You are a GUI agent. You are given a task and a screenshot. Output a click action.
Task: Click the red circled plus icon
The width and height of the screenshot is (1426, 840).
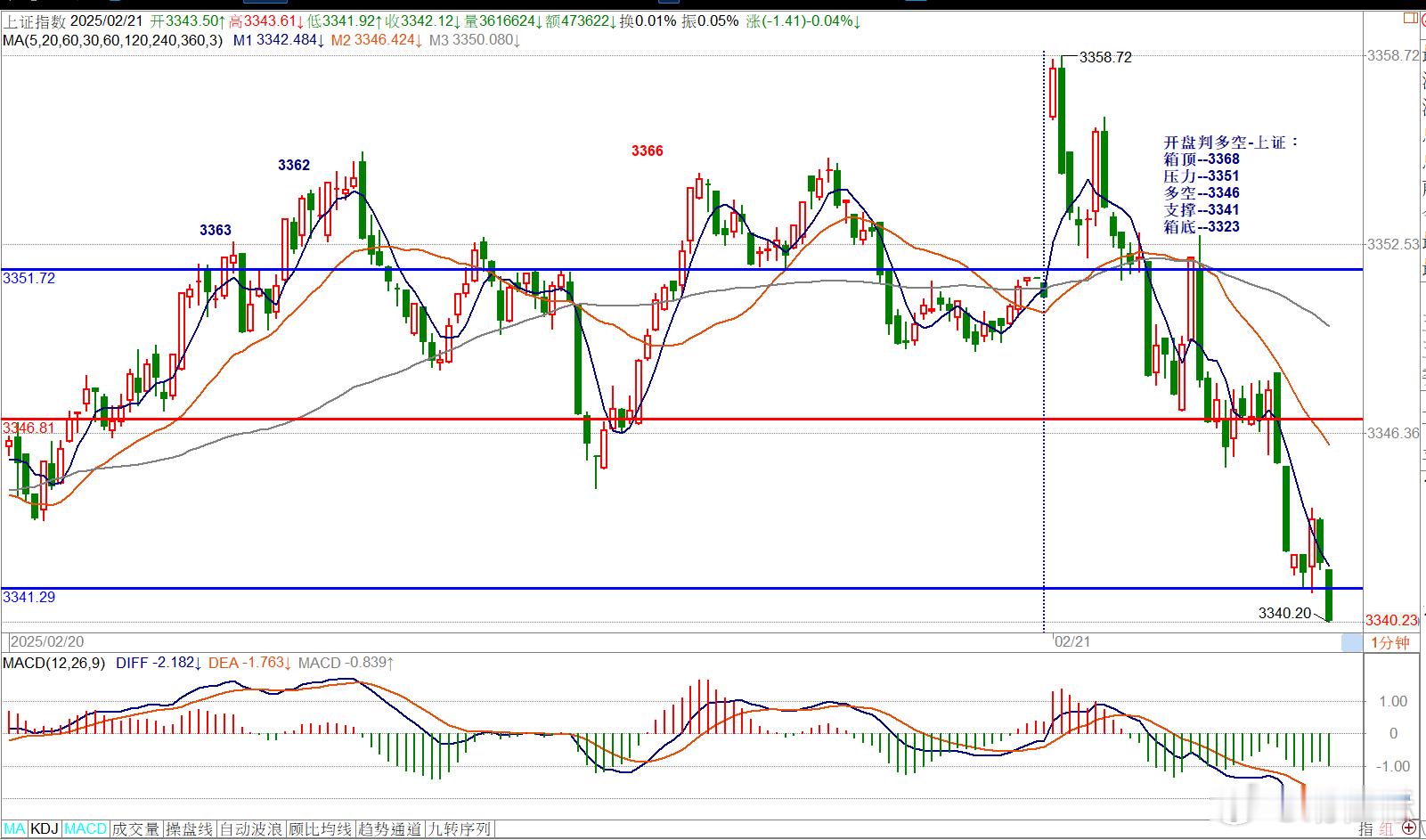pos(1410,828)
